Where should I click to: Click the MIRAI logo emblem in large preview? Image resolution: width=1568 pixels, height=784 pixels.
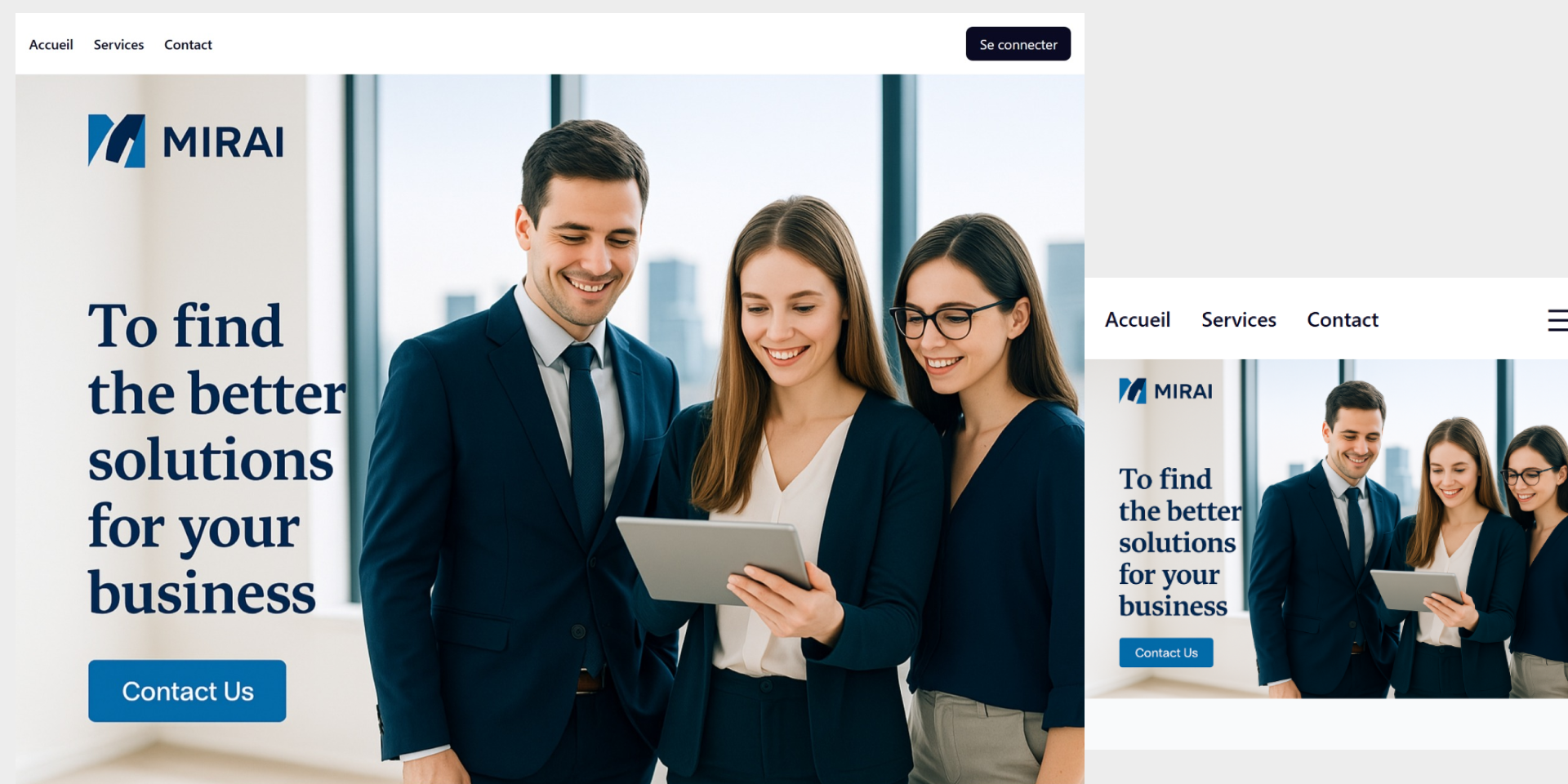[117, 141]
